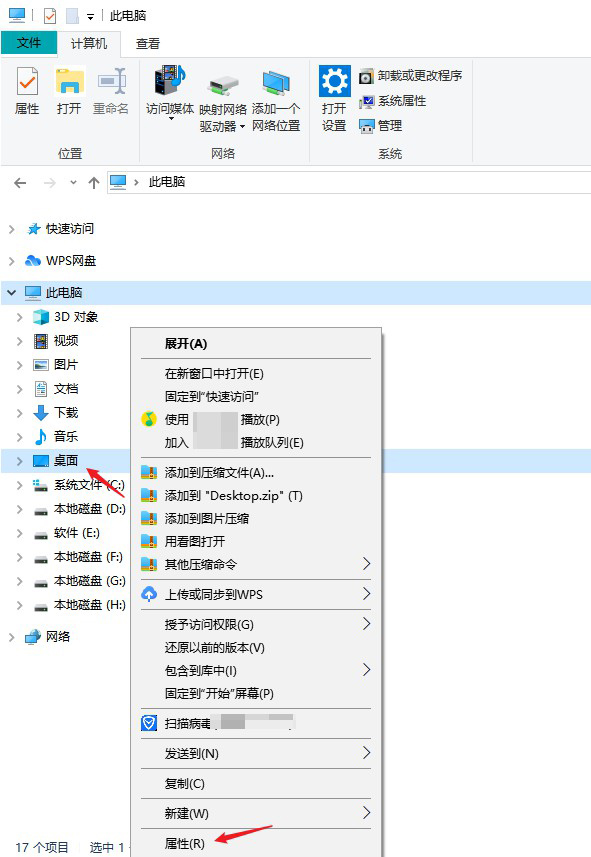The height and width of the screenshot is (857, 591).
Task: Select Quick access (快速访问) in tree
Action: point(61,229)
